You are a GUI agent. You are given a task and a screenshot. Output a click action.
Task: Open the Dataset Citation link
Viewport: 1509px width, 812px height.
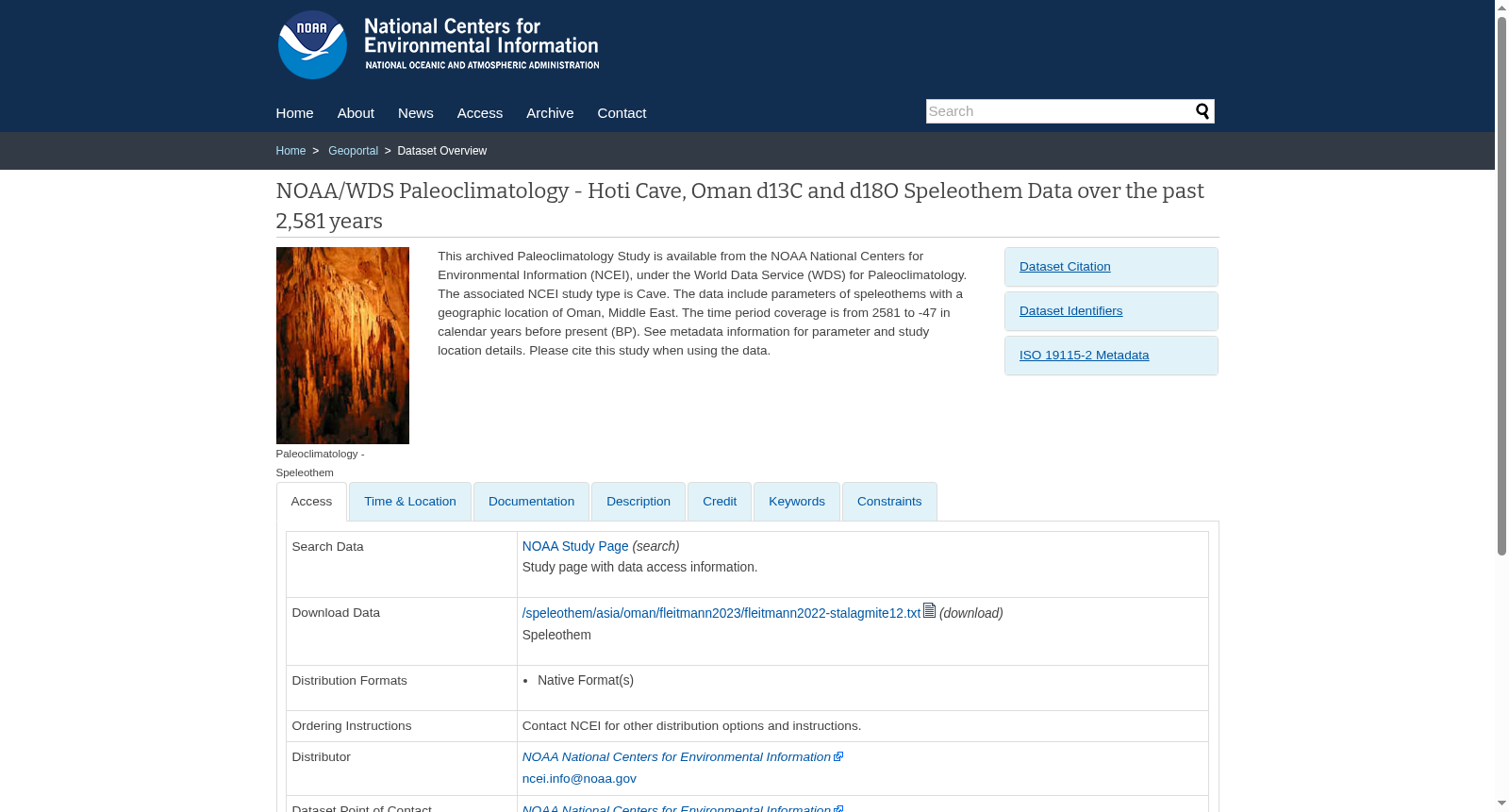click(1065, 267)
